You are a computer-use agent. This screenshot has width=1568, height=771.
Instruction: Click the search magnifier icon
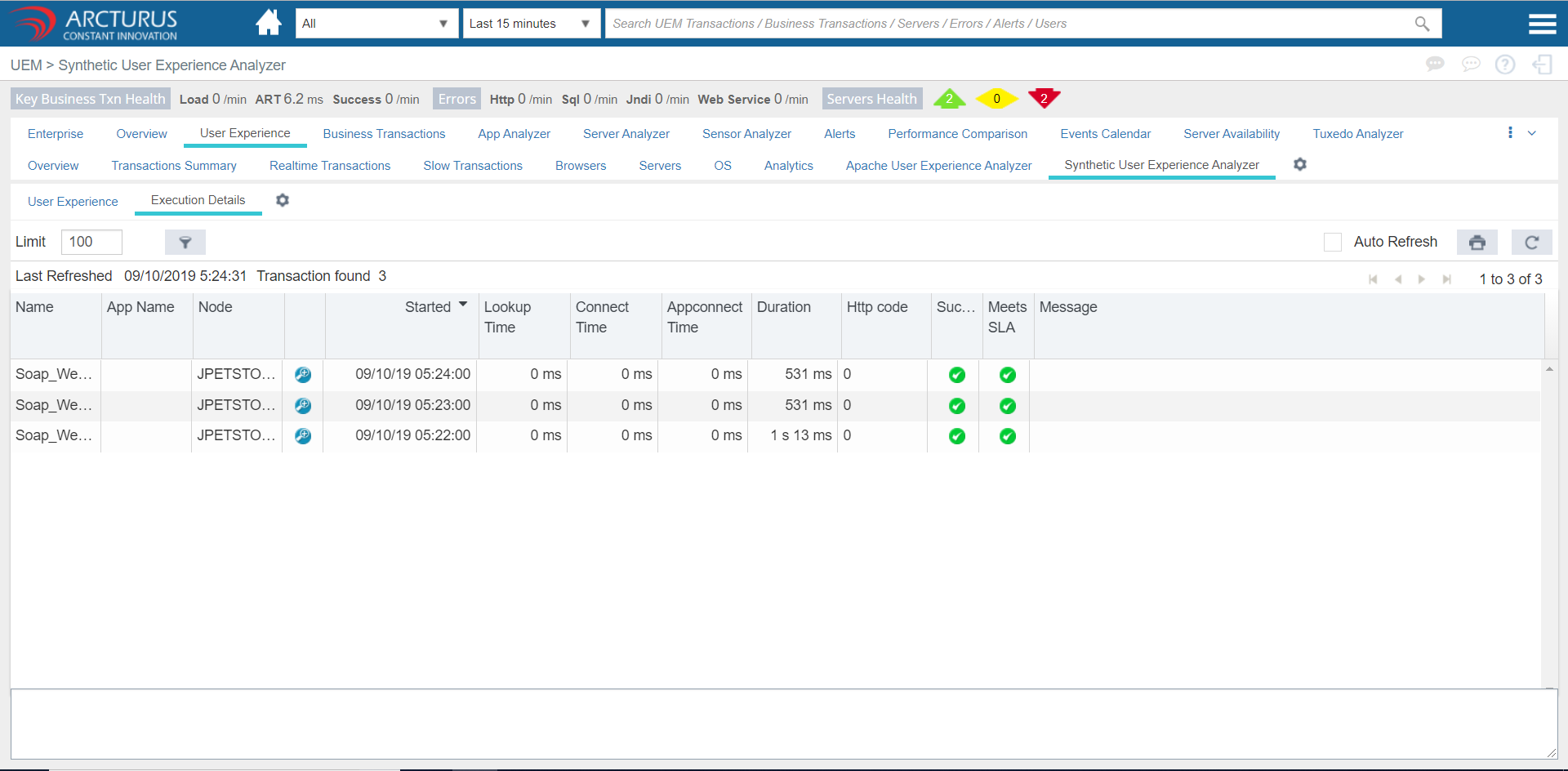coord(1422,24)
